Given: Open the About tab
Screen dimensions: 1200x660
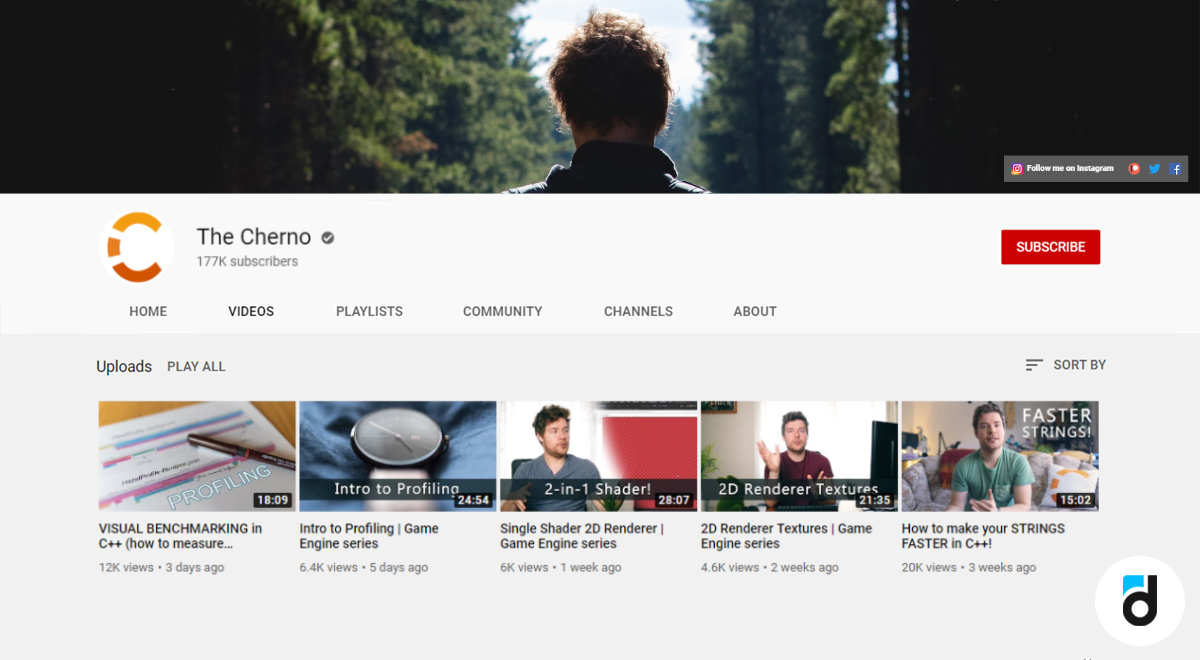Looking at the screenshot, I should tap(755, 311).
